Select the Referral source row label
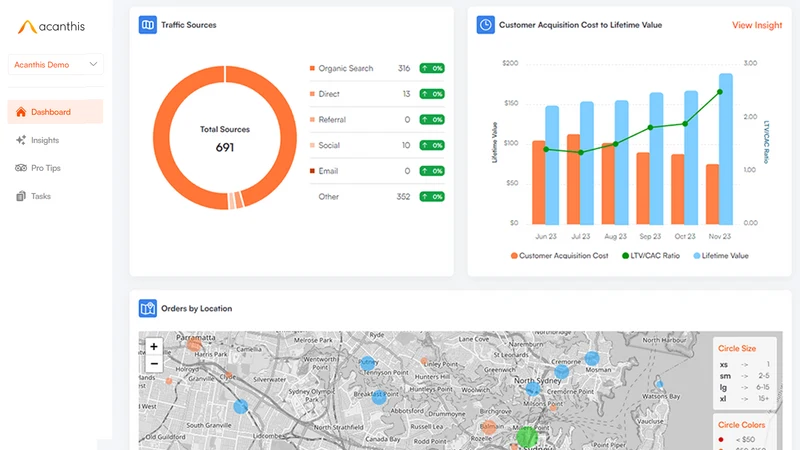 click(x=332, y=119)
